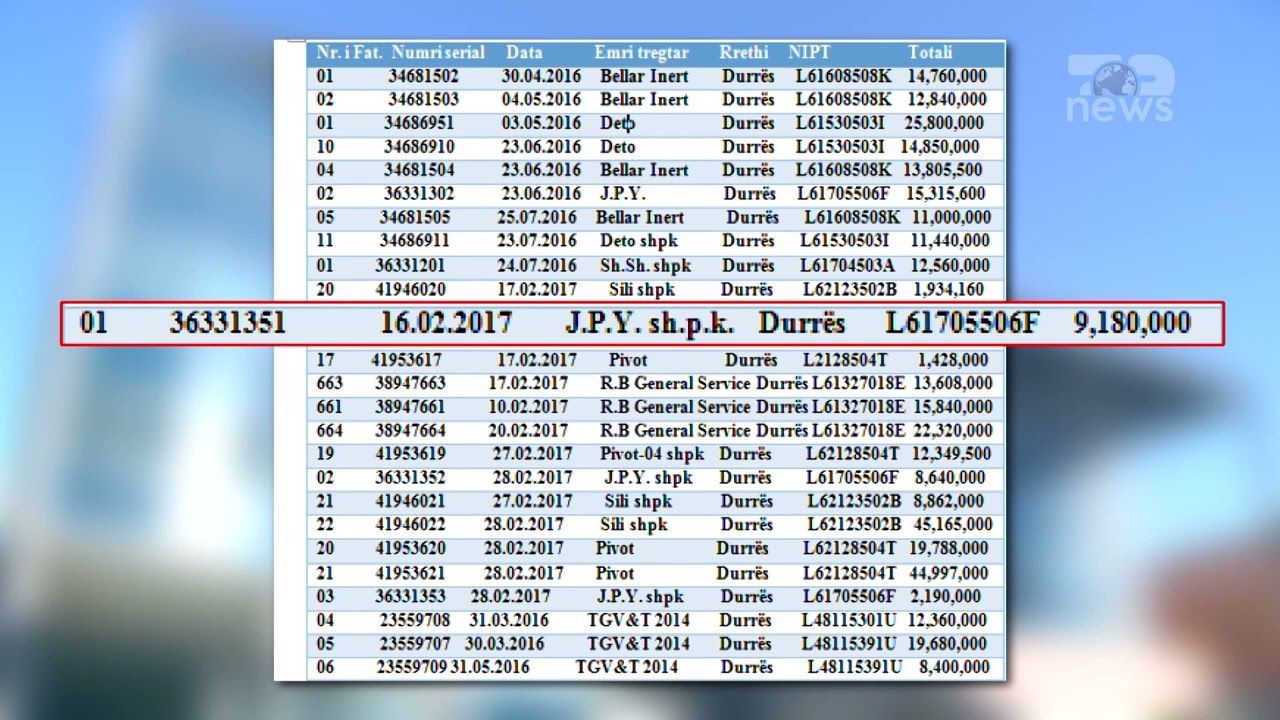Click the total 15,840,000
1280x720 pixels.
[952, 407]
